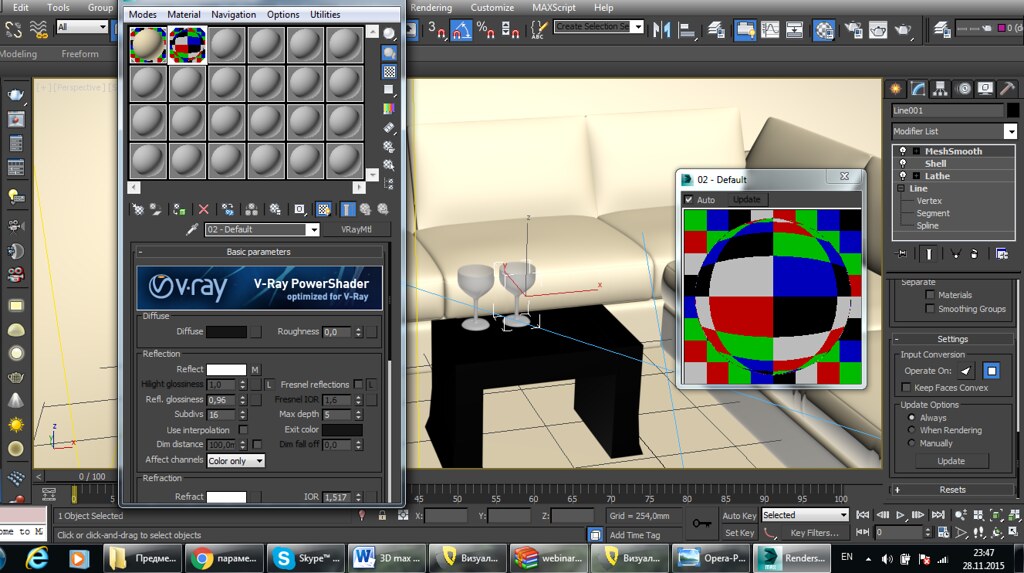Select the When Rendering update option
Image resolution: width=1024 pixels, height=573 pixels.
click(x=911, y=431)
